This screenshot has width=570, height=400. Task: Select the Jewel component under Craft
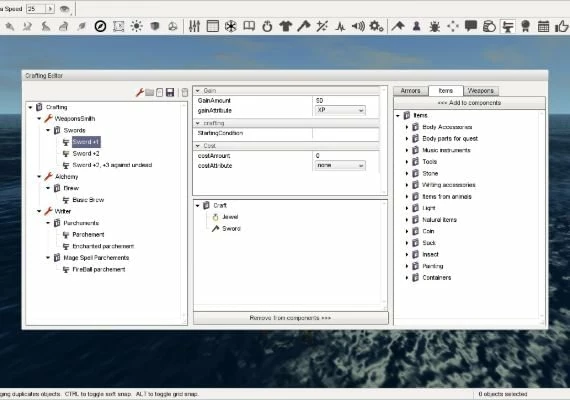click(230, 217)
